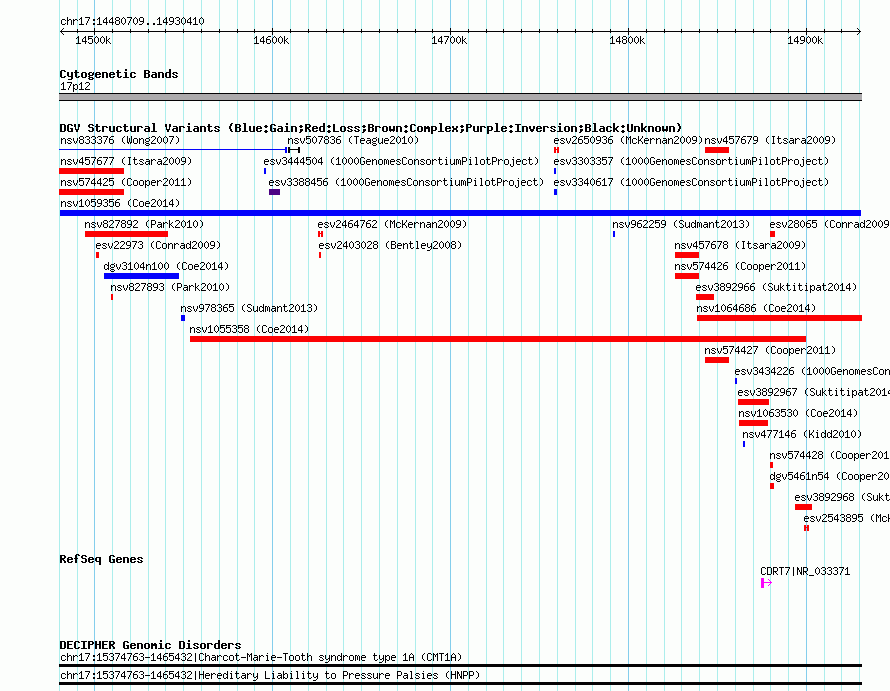This screenshot has height=691, width=890.
Task: Click esv3388456 purple inversion bar
Action: click(274, 192)
